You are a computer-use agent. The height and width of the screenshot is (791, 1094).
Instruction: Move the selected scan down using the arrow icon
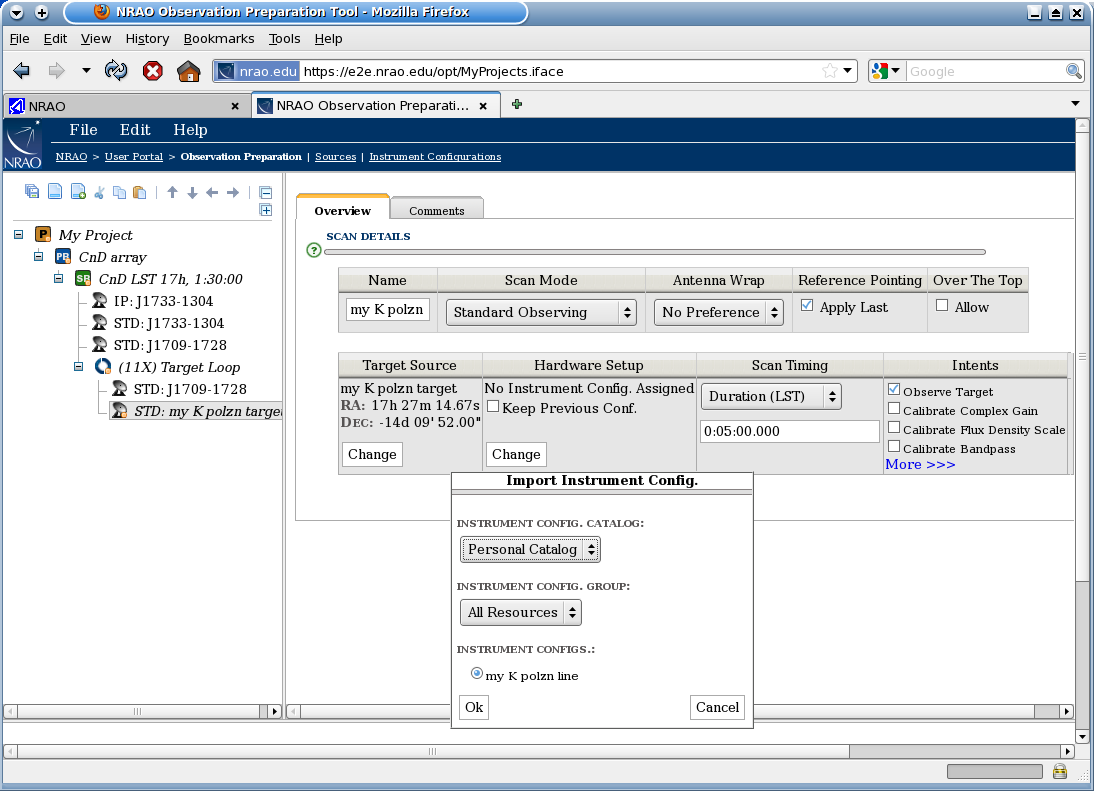(193, 191)
